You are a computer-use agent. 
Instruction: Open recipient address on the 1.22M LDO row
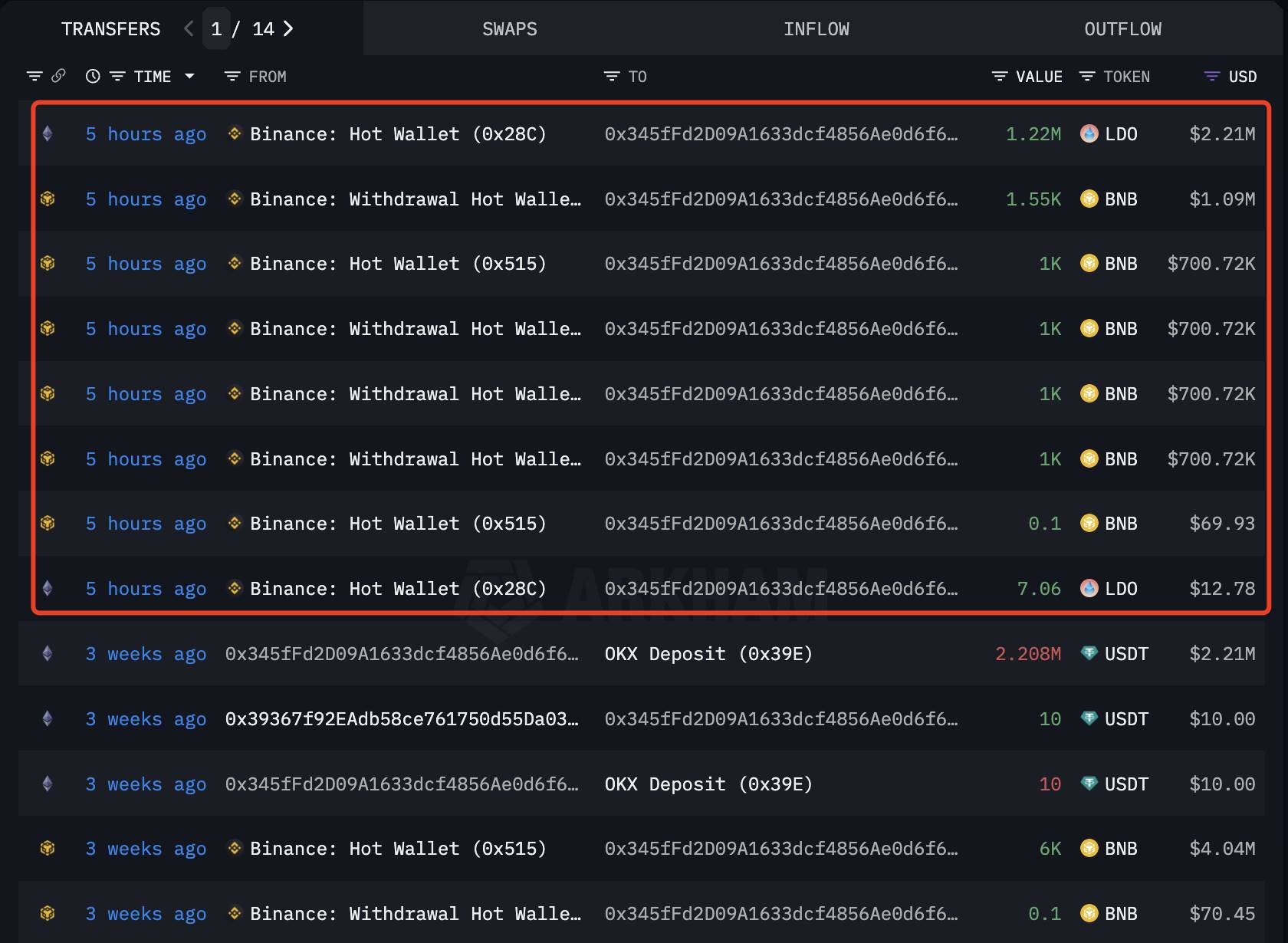(781, 134)
